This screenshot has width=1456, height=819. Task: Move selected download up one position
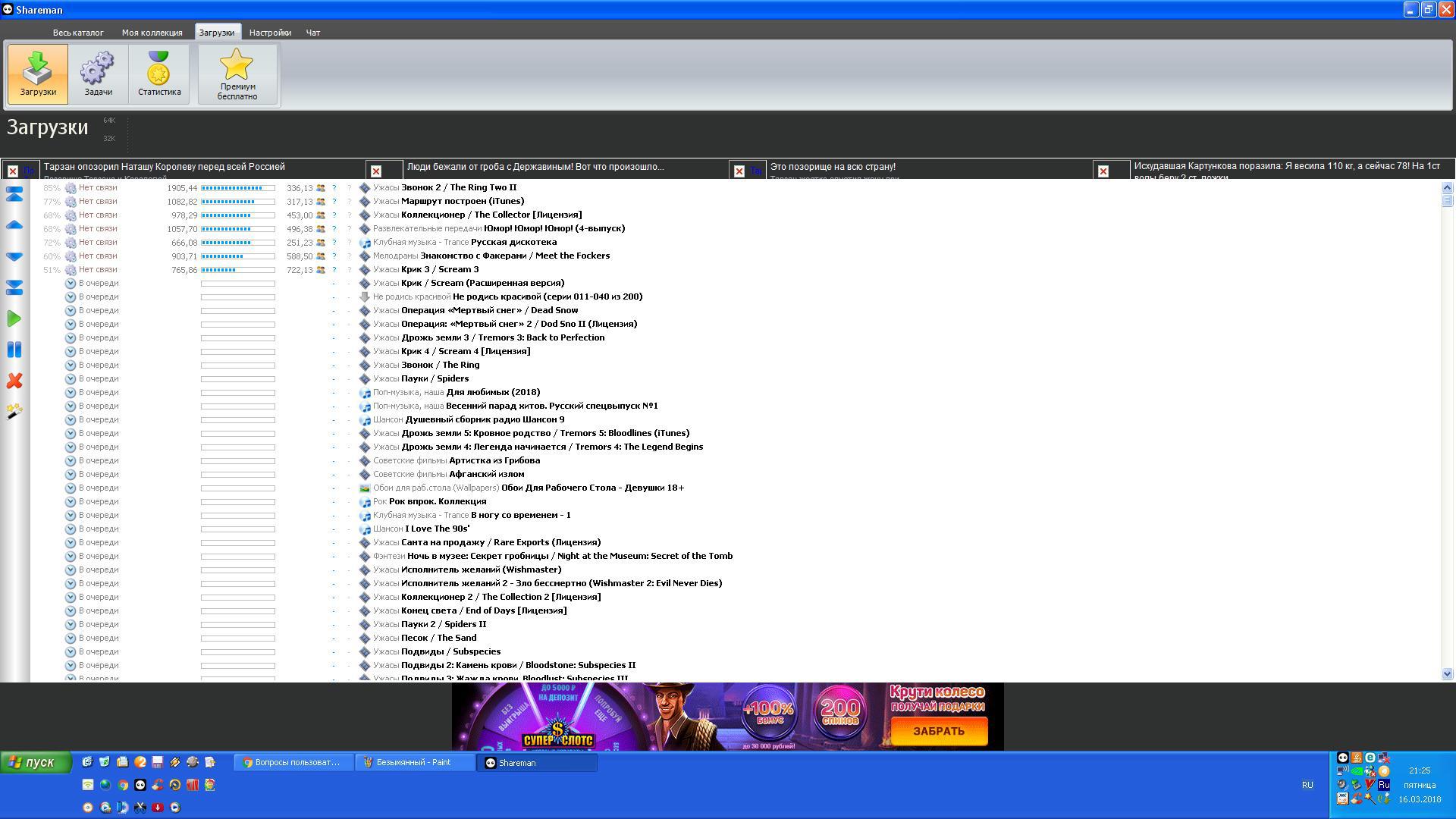pos(14,225)
